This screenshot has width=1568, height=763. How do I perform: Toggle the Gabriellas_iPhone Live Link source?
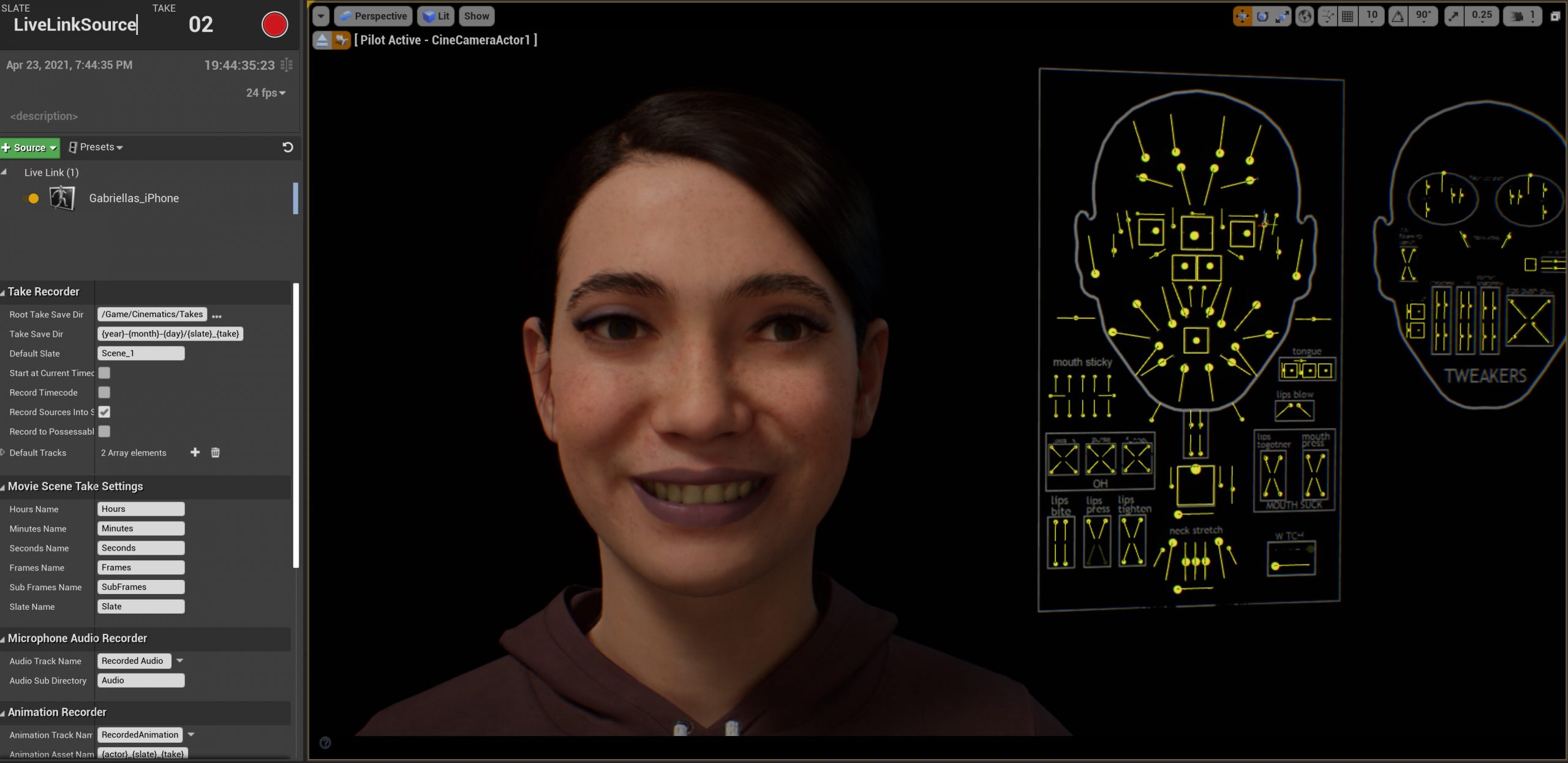pos(29,198)
